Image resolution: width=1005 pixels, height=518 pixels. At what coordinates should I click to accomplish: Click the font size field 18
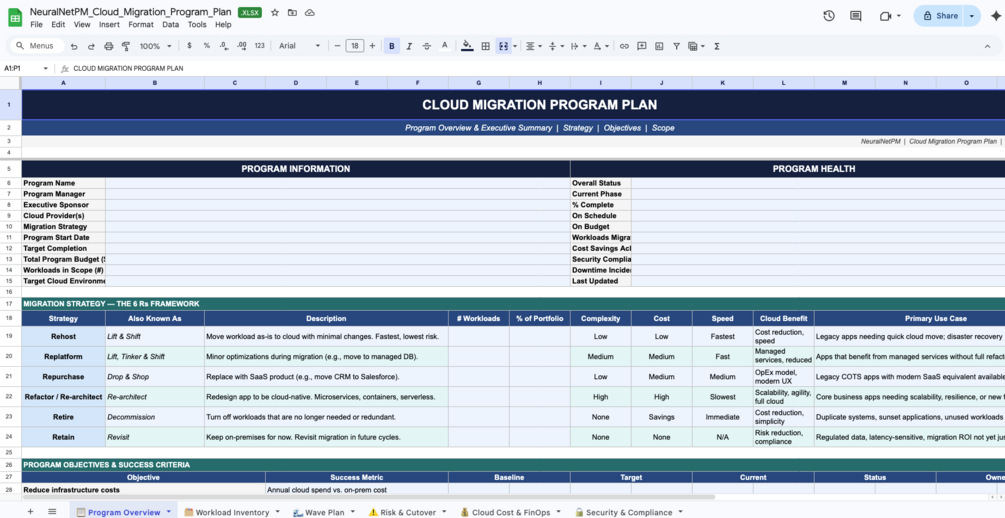pos(354,46)
